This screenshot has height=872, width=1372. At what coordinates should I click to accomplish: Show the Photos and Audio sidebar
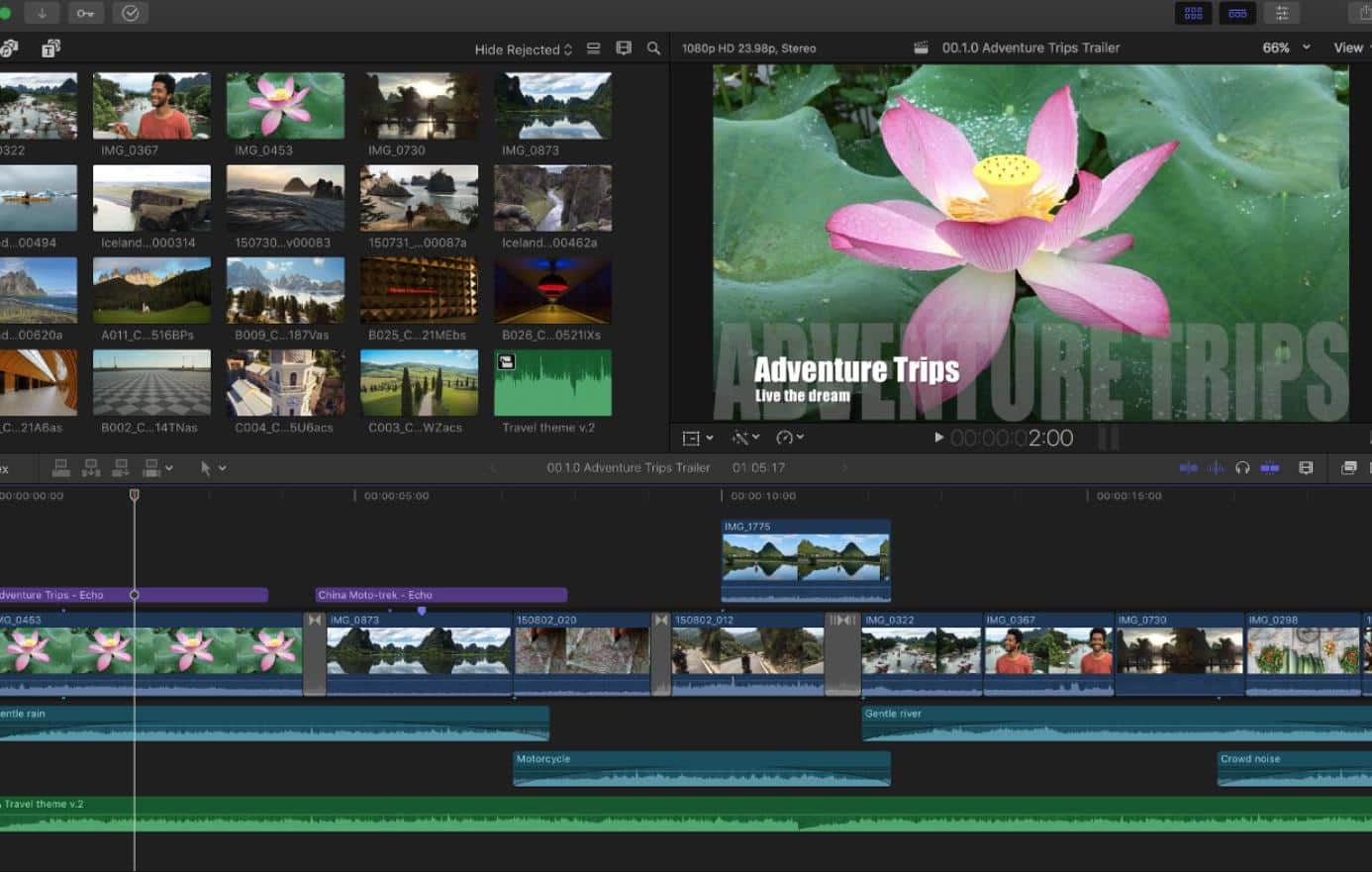point(10,48)
